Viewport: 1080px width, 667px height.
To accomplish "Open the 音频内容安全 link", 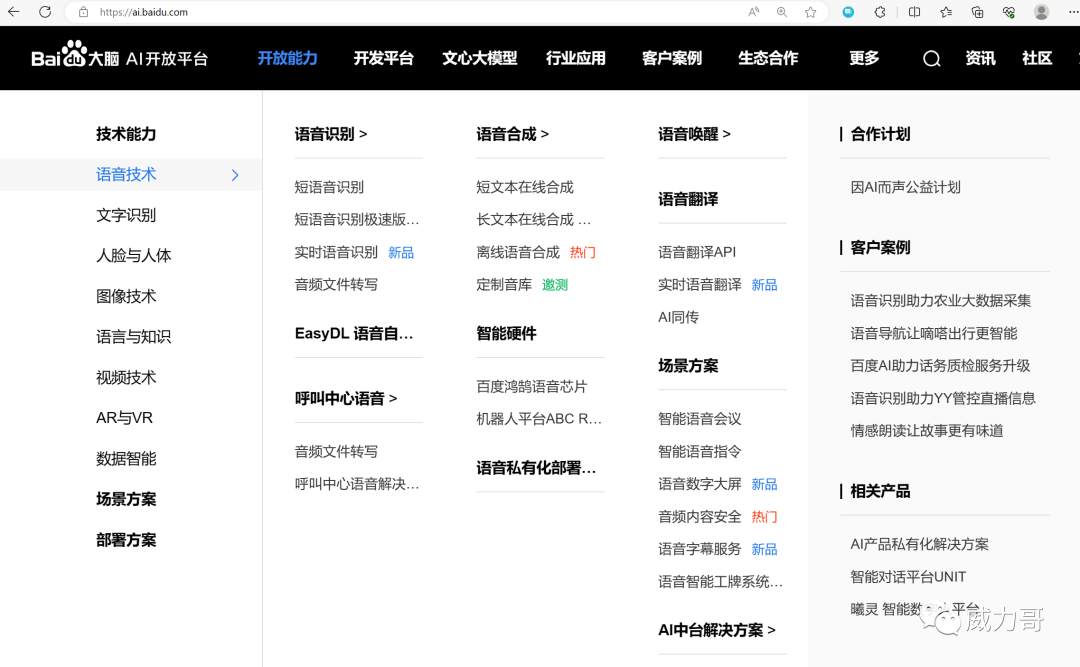I will click(700, 516).
